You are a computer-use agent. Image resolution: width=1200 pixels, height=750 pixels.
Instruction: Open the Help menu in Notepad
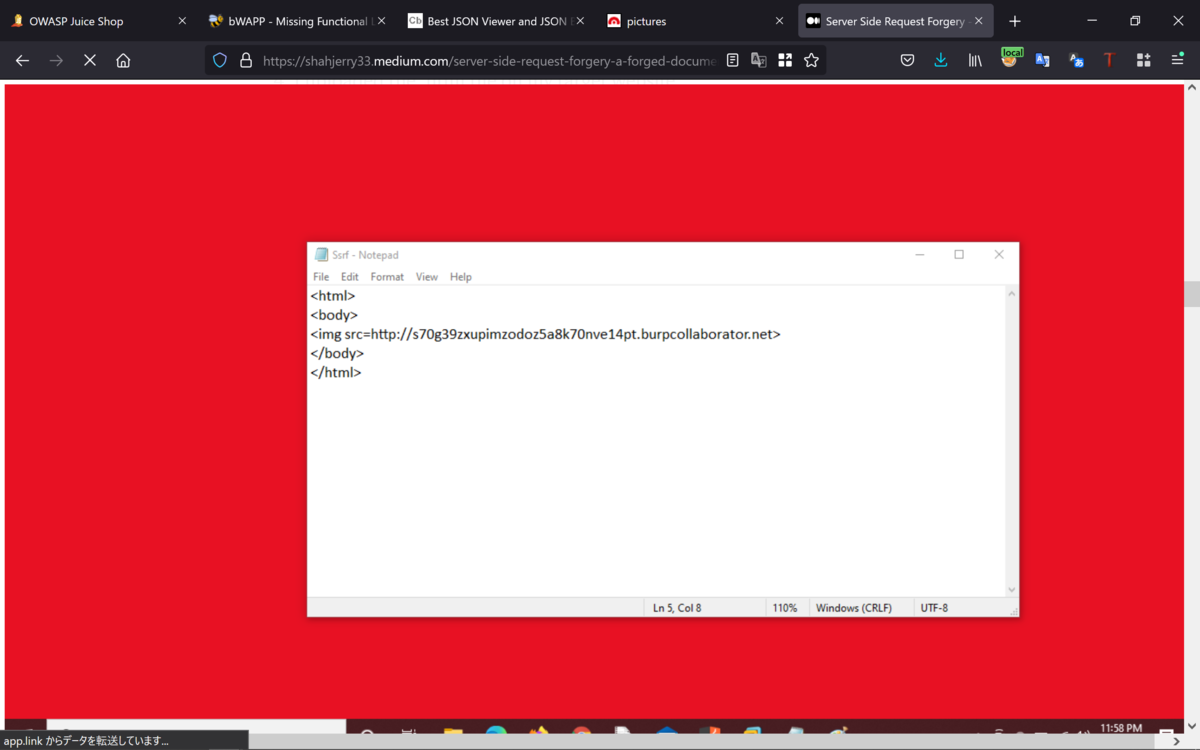coord(461,277)
